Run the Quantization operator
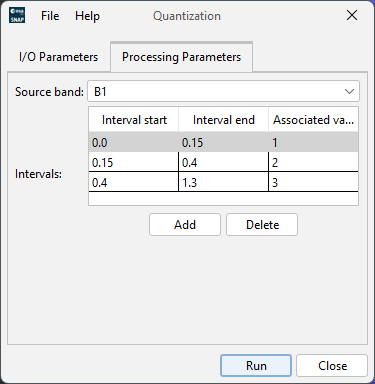Screen dimensions: 375x384 [256, 366]
